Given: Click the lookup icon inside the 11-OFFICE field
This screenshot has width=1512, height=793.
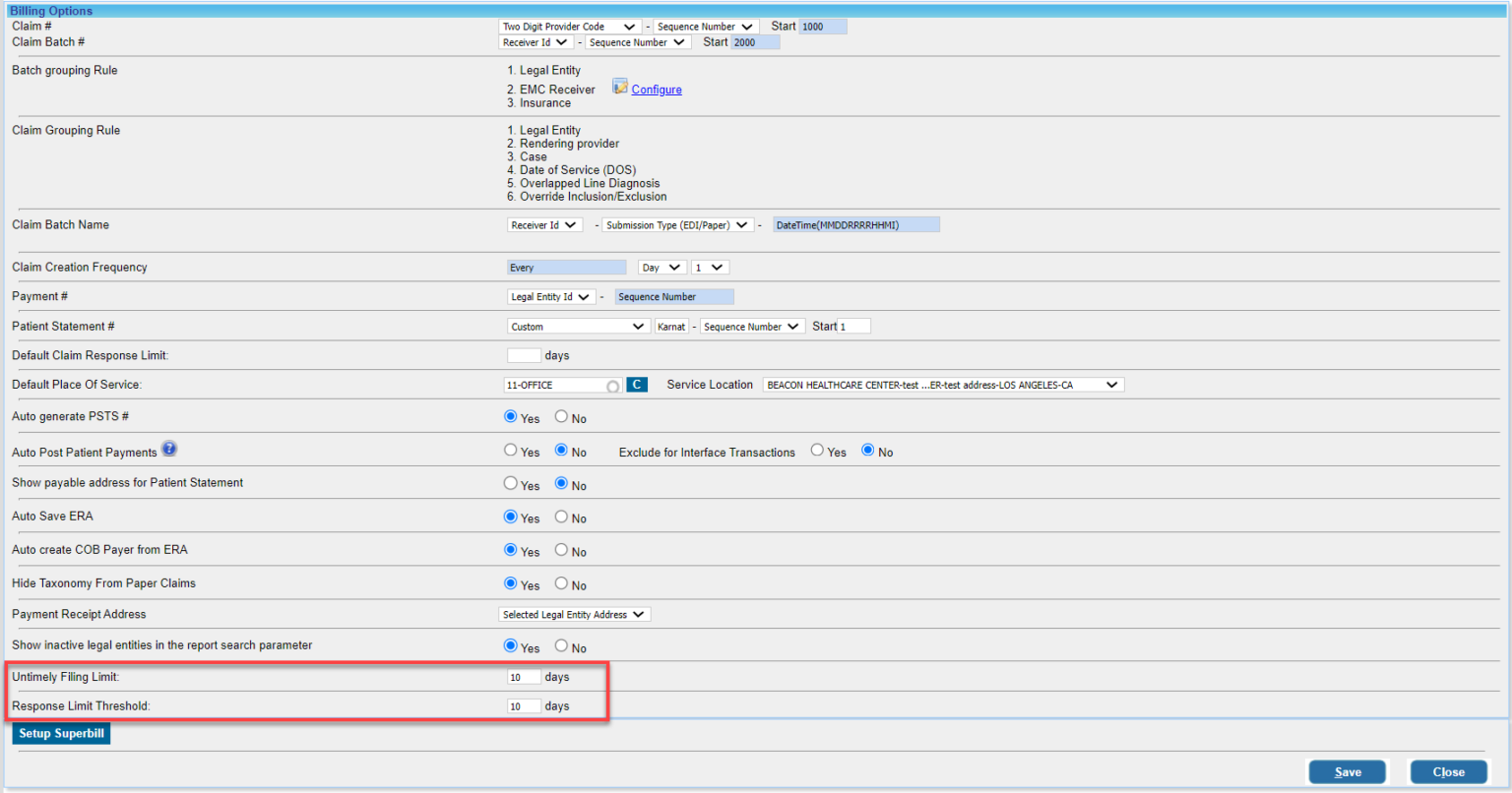Looking at the screenshot, I should click(x=612, y=385).
